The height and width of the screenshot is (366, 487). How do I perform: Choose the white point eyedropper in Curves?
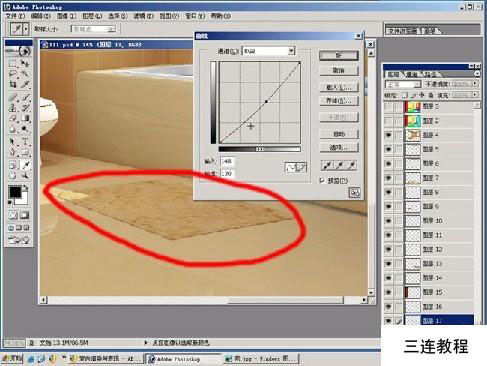tap(351, 165)
